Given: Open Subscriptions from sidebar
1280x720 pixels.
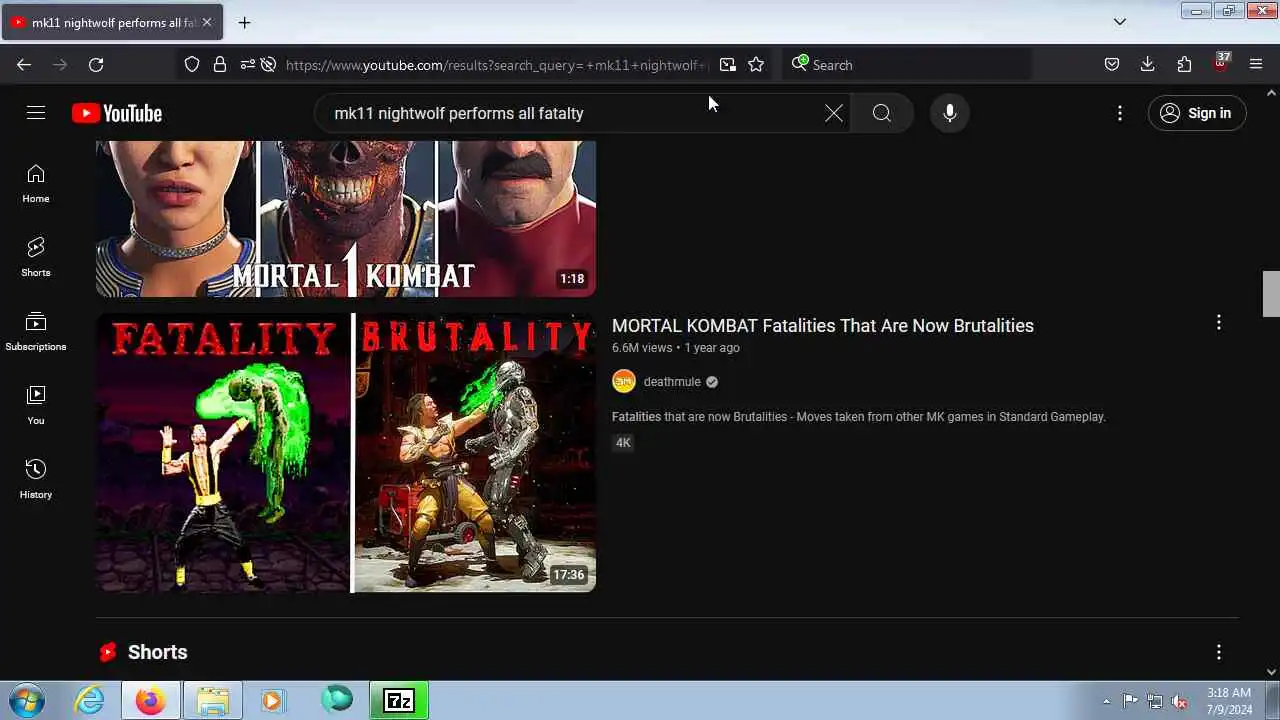Looking at the screenshot, I should 36,332.
